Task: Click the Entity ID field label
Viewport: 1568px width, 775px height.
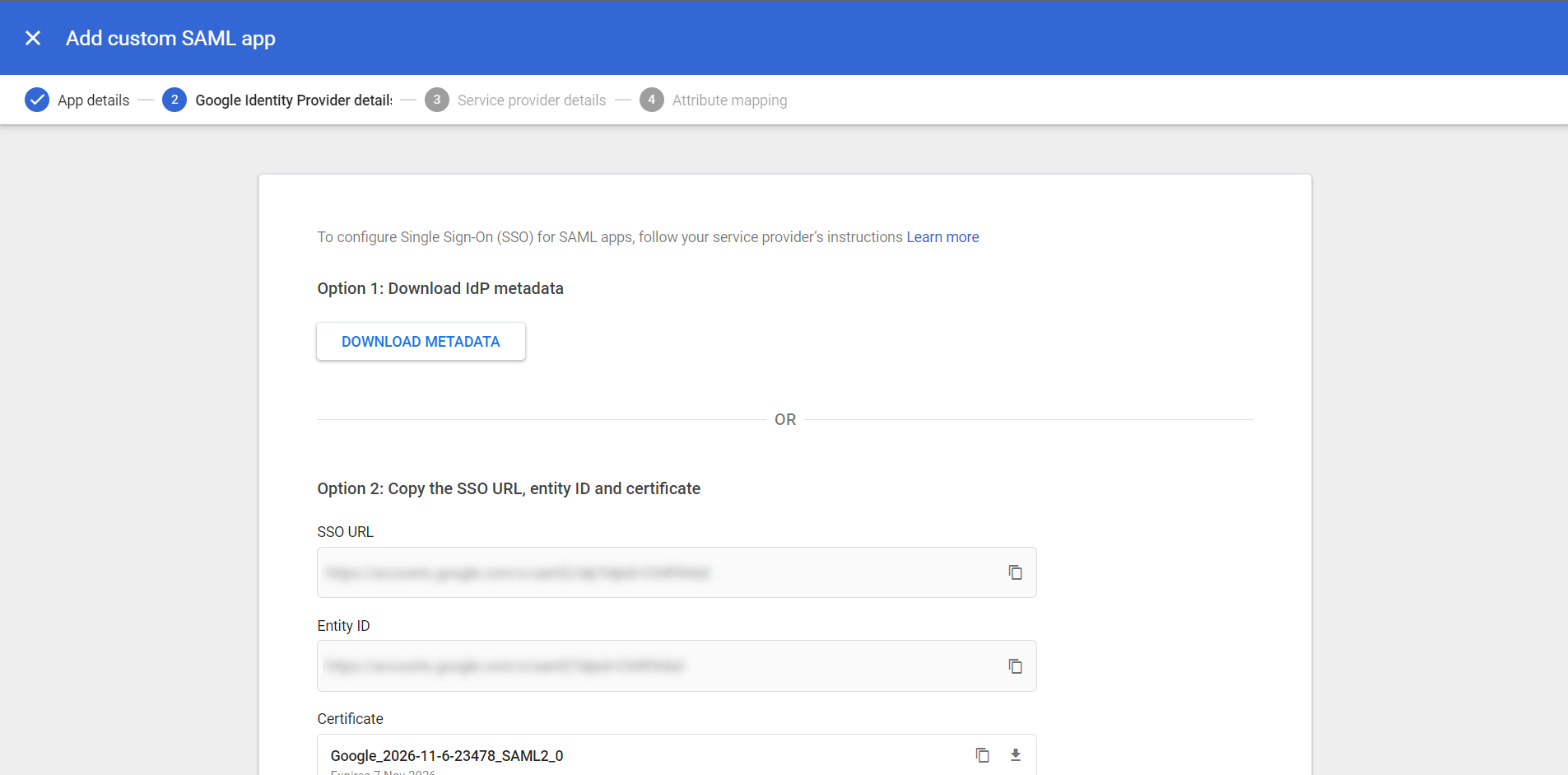Action: pos(343,626)
